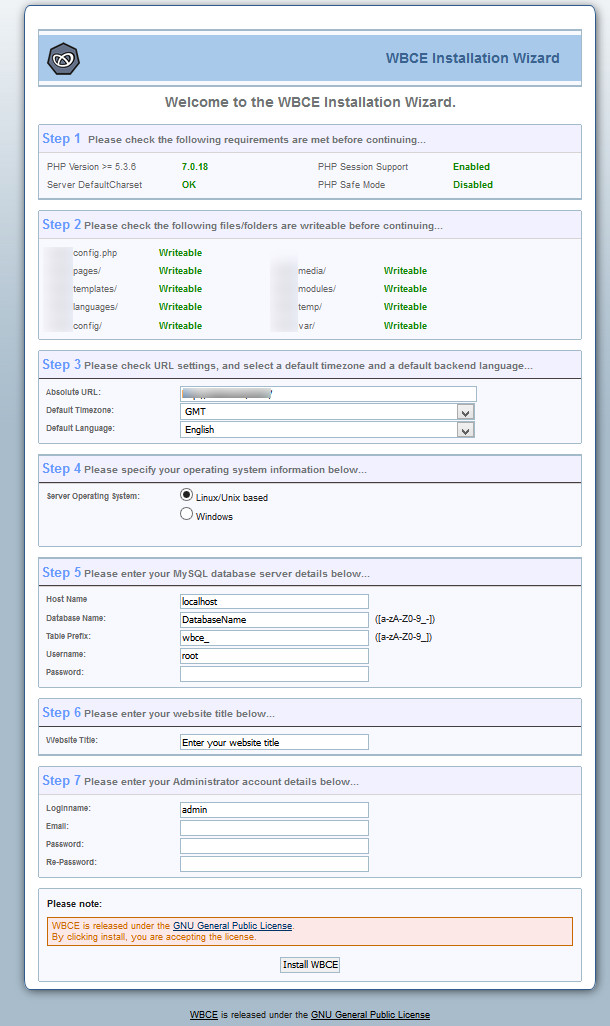Focus the MySQL database Password field
This screenshot has width=610, height=1026.
point(274,674)
